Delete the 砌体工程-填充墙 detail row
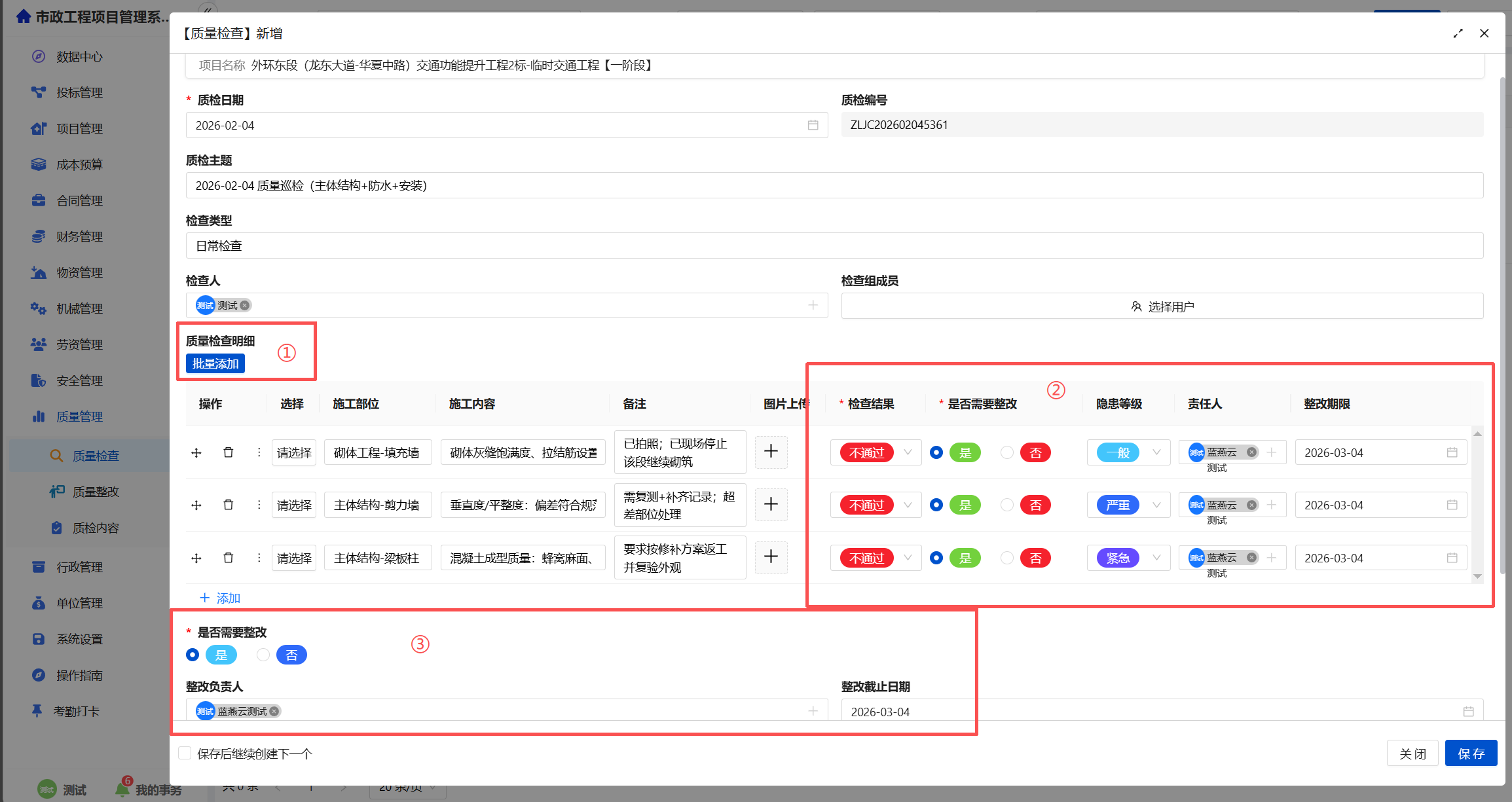The width and height of the screenshot is (1512, 802). (229, 452)
